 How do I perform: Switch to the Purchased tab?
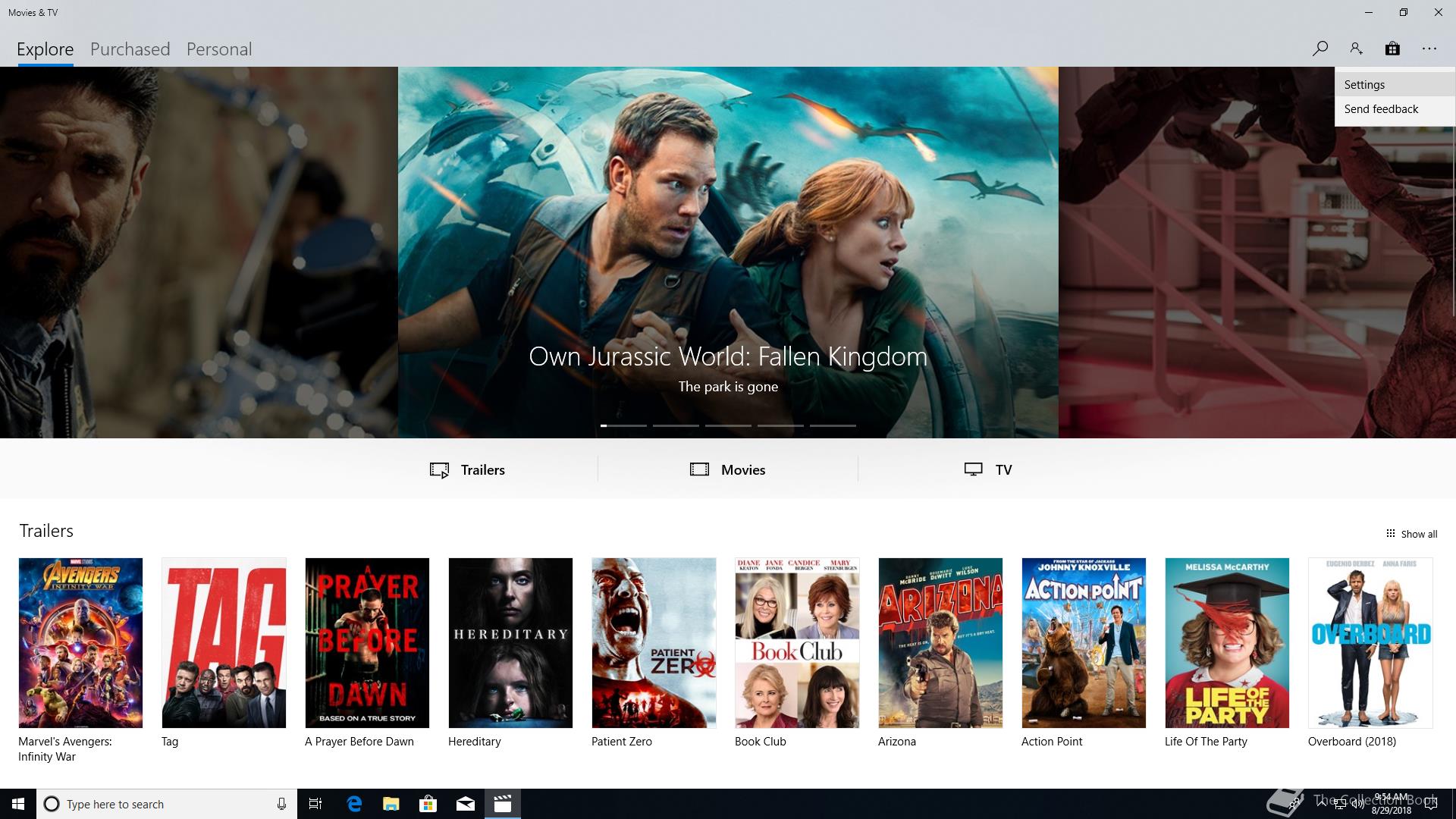(130, 49)
